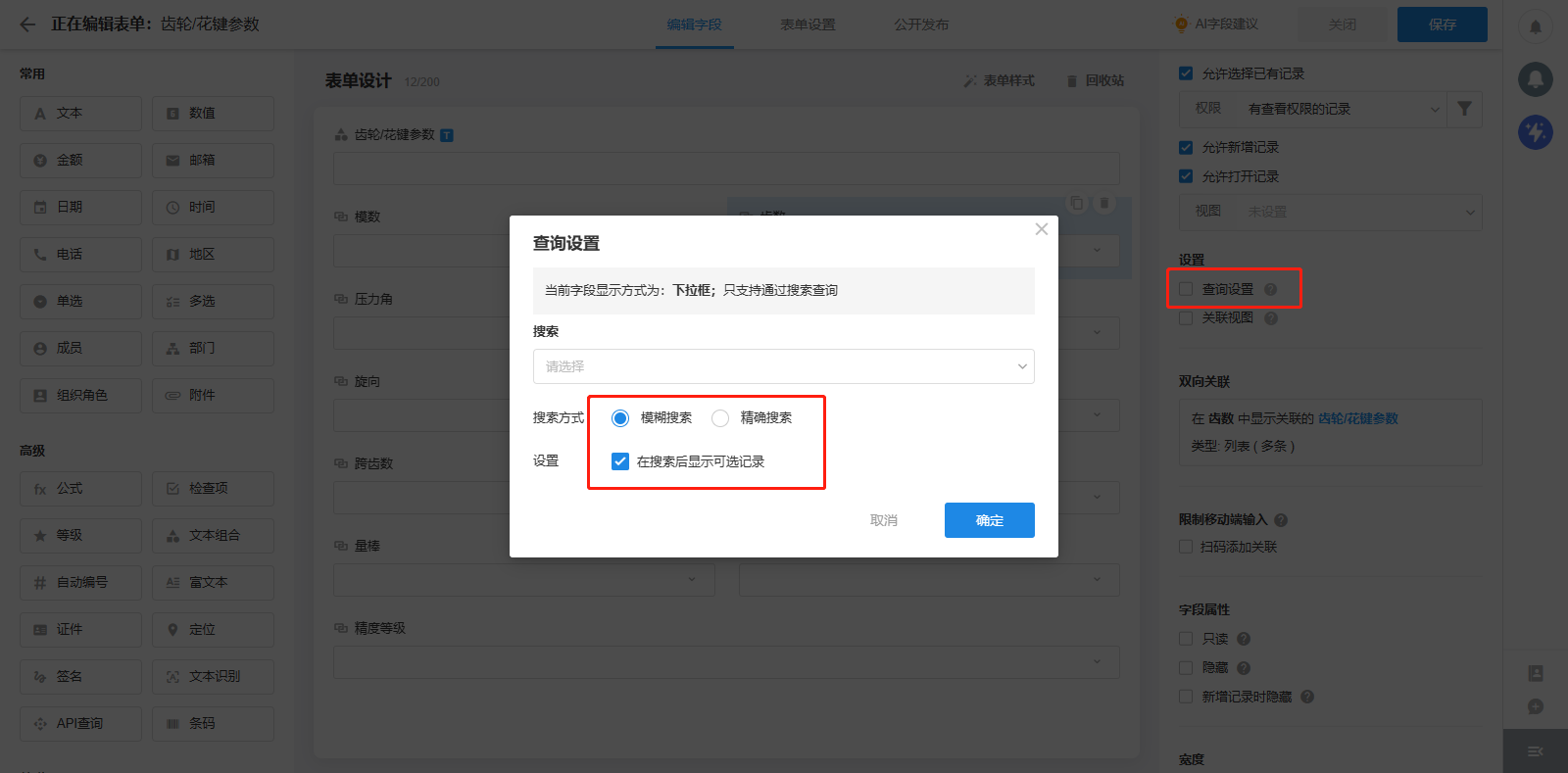Click the filter funnel icon beside 权限
Viewport: 1568px width, 773px height.
click(1464, 109)
